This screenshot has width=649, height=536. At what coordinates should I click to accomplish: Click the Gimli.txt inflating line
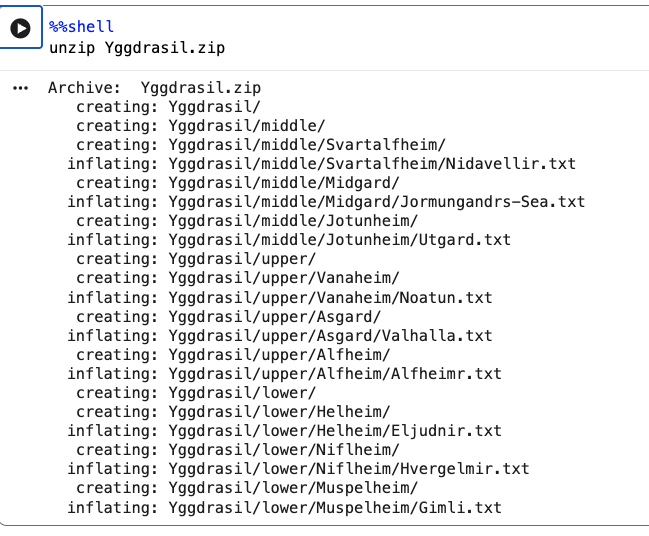coord(284,508)
